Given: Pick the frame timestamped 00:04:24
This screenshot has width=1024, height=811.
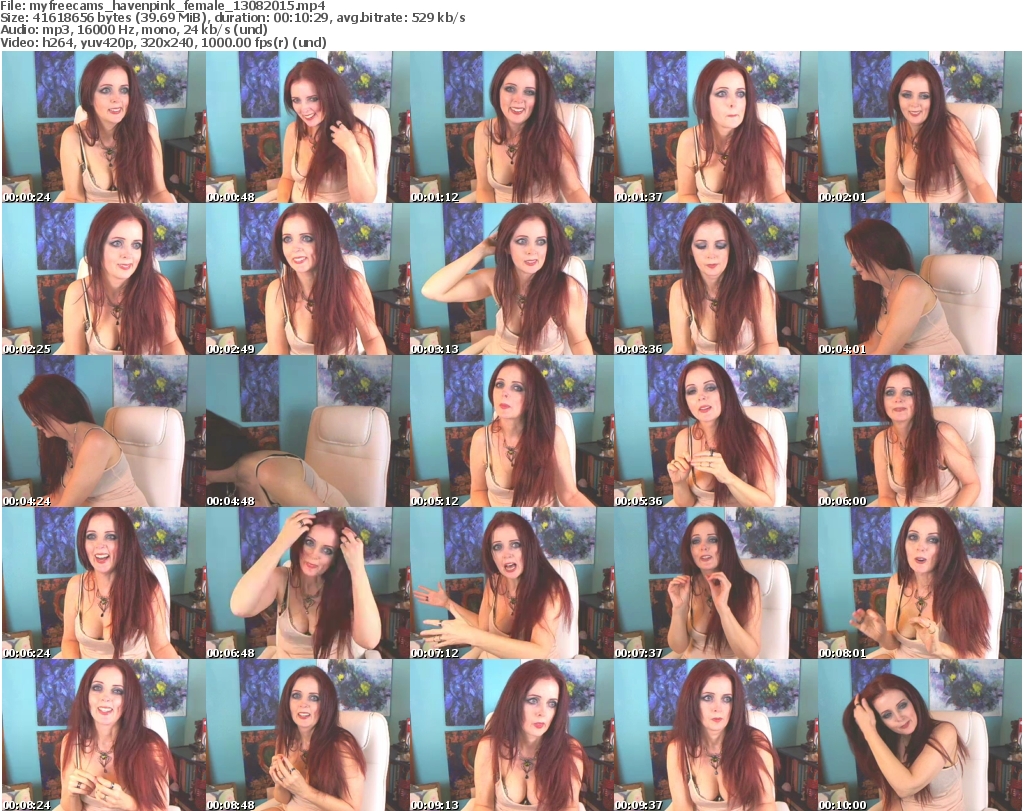Looking at the screenshot, I should (104, 431).
